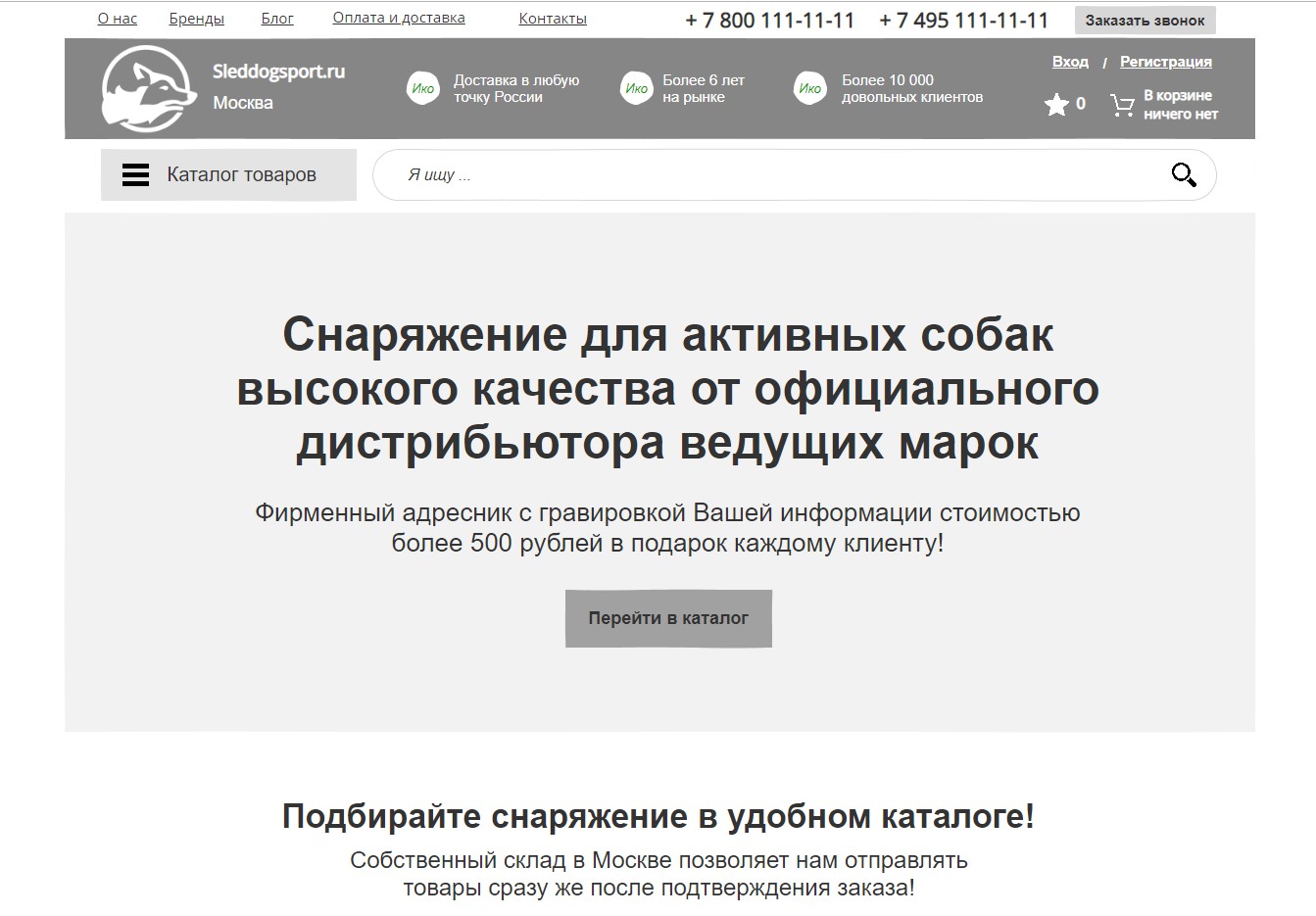
Task: Click the icon beside 'Более 6 лет на рынке'
Action: pyautogui.click(x=637, y=88)
